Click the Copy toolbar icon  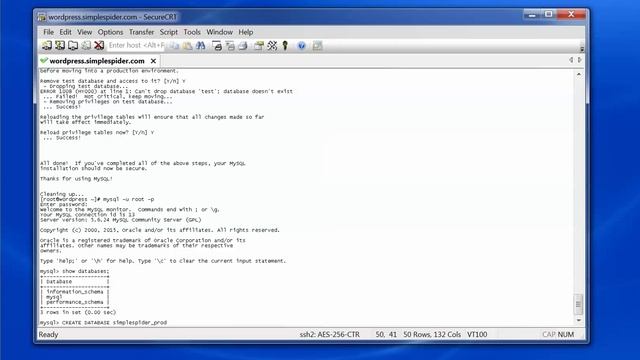(x=174, y=46)
